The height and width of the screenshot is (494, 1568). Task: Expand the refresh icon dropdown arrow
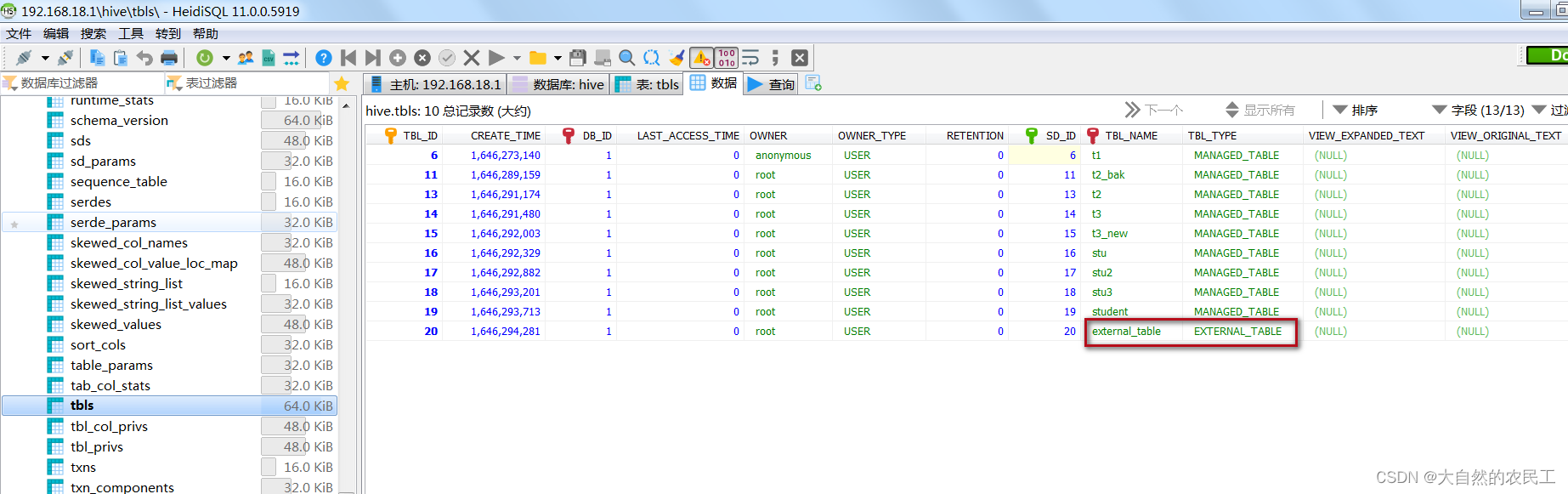point(226,58)
